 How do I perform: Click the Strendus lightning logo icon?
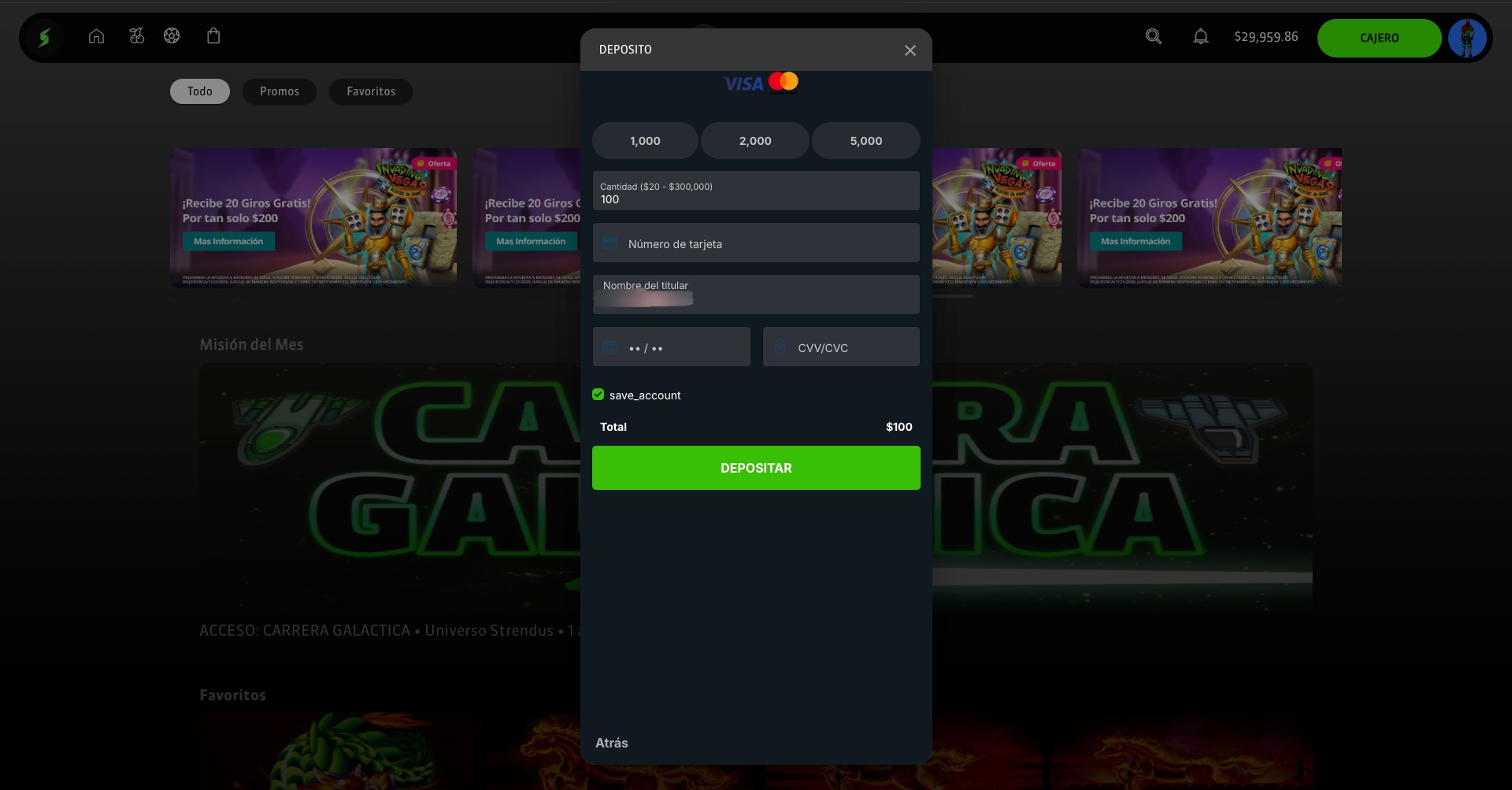point(45,37)
